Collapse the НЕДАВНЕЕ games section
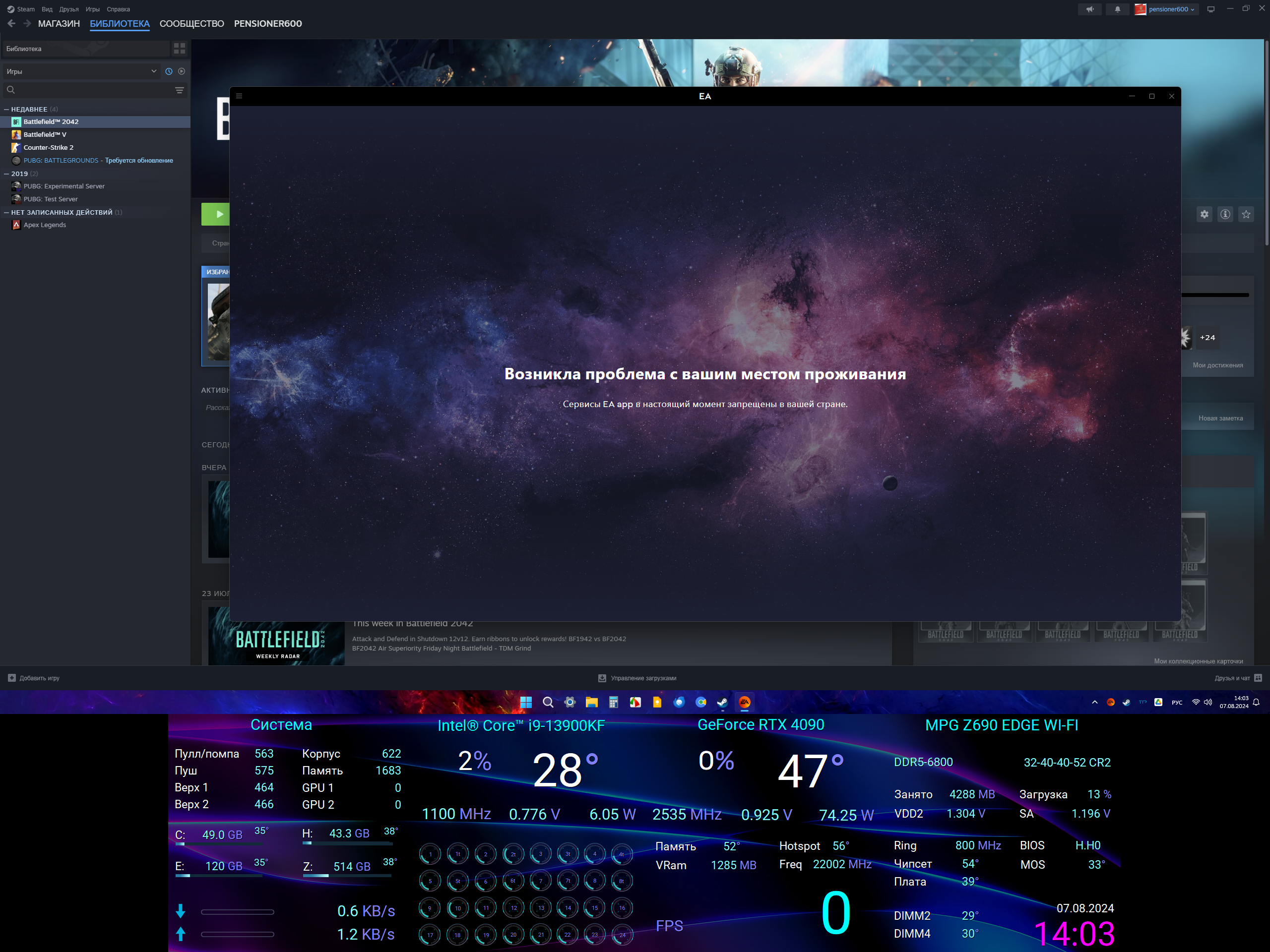The image size is (1270, 952). tap(7, 109)
